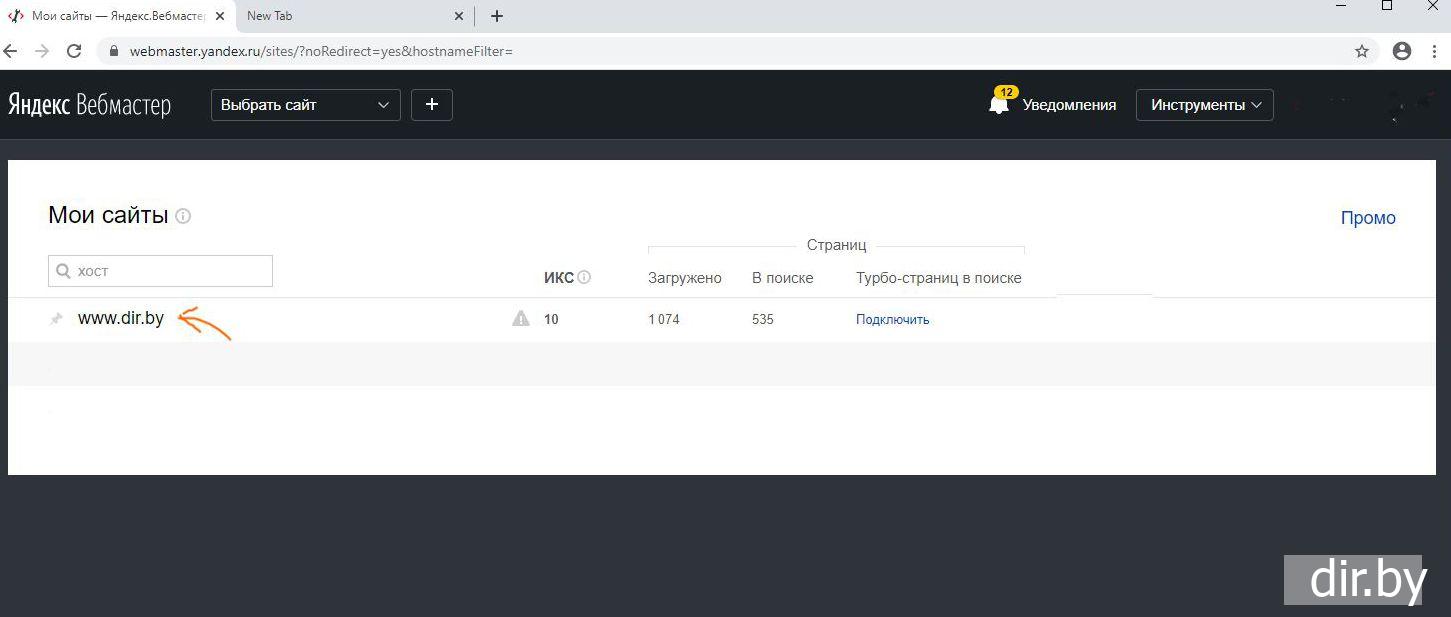Click the browser back arrow
The height and width of the screenshot is (617, 1451).
11,51
